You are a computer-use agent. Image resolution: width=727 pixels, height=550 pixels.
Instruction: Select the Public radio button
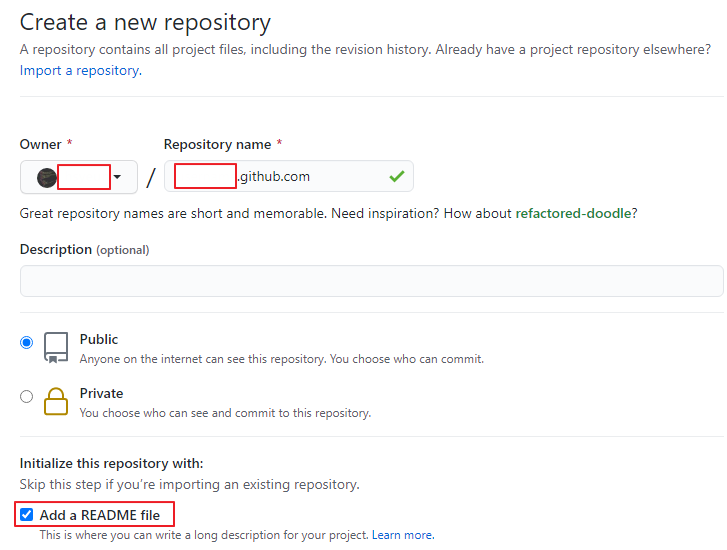[x=27, y=342]
